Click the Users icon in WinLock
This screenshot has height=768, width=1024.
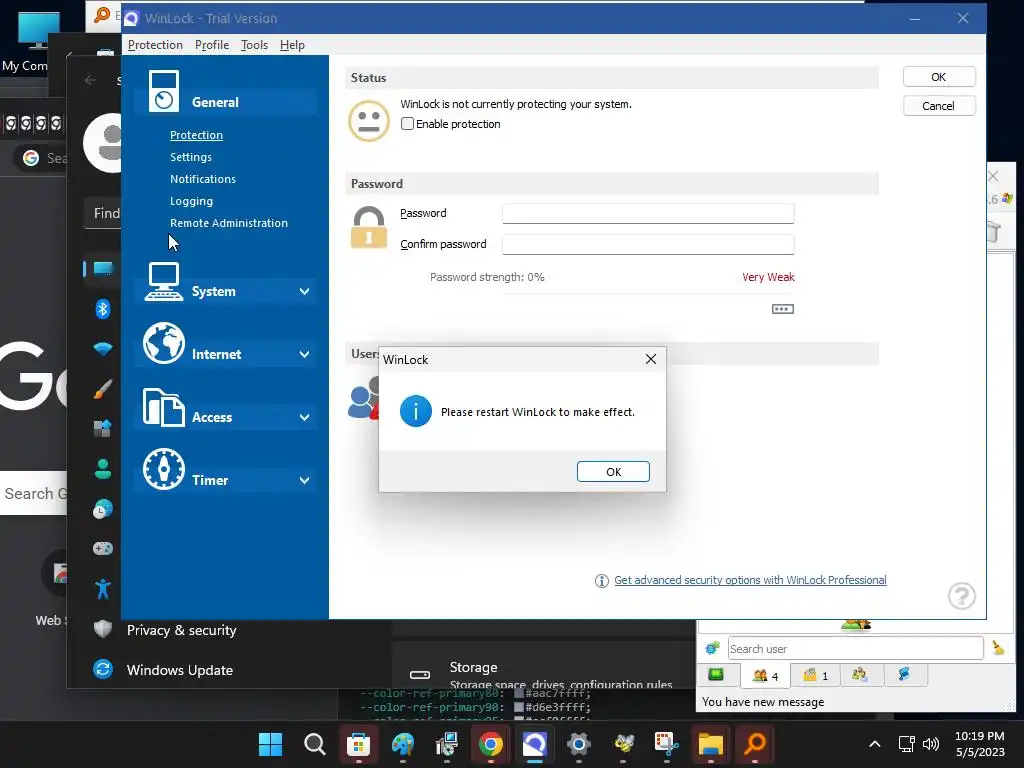pos(364,398)
